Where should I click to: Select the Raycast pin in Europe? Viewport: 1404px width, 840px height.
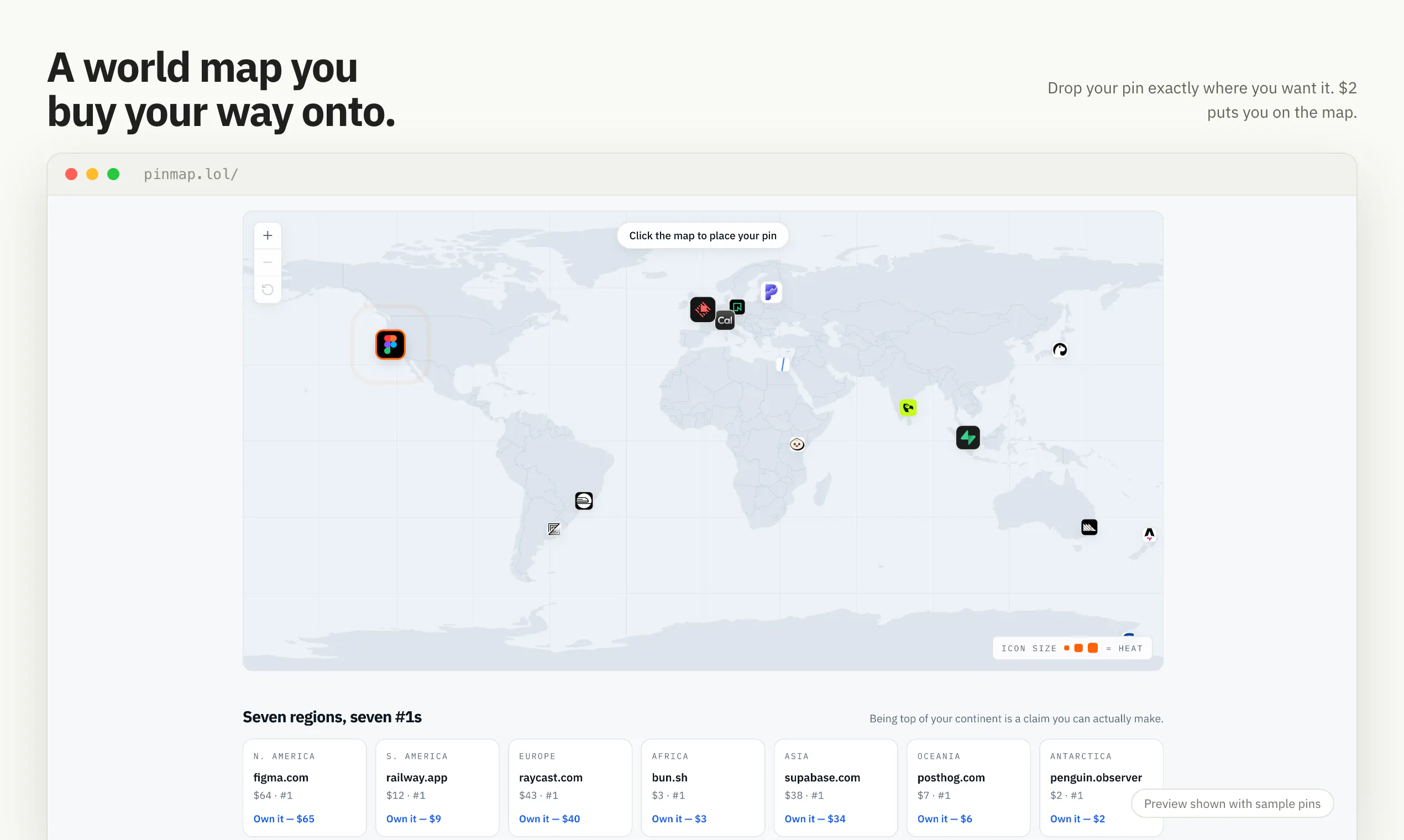(x=703, y=309)
